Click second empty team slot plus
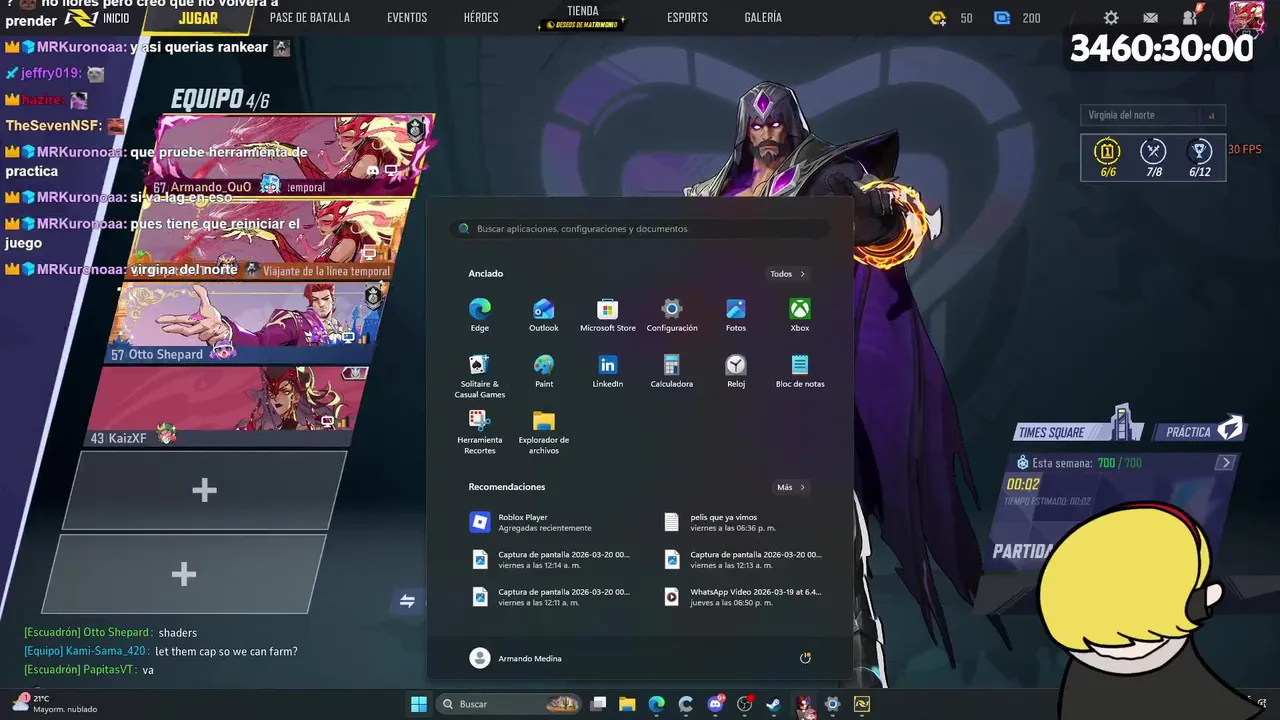 (x=183, y=574)
